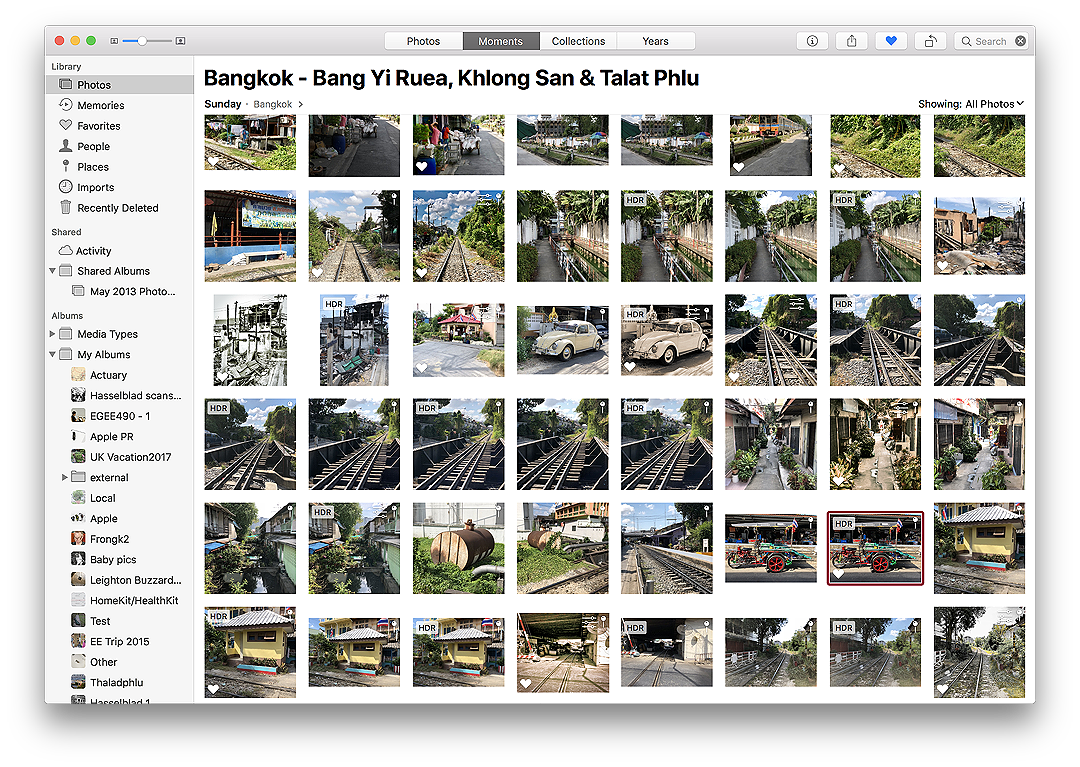Select the cream Beetle car photo without HDR
The width and height of the screenshot is (1080, 767).
click(563, 340)
